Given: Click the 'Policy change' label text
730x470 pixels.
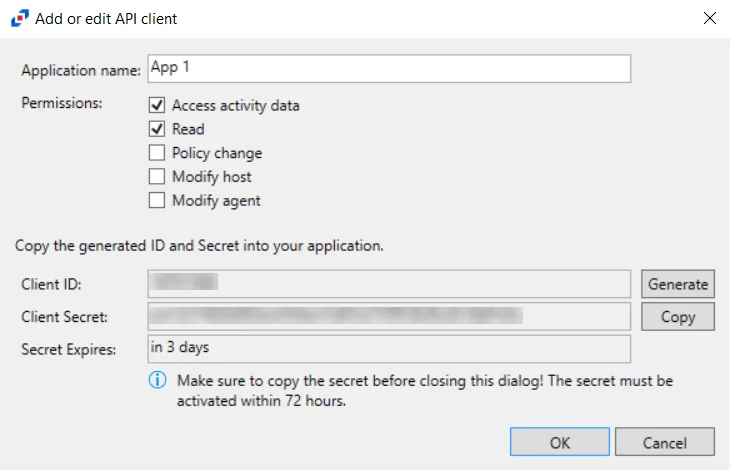Looking at the screenshot, I should 217,153.
